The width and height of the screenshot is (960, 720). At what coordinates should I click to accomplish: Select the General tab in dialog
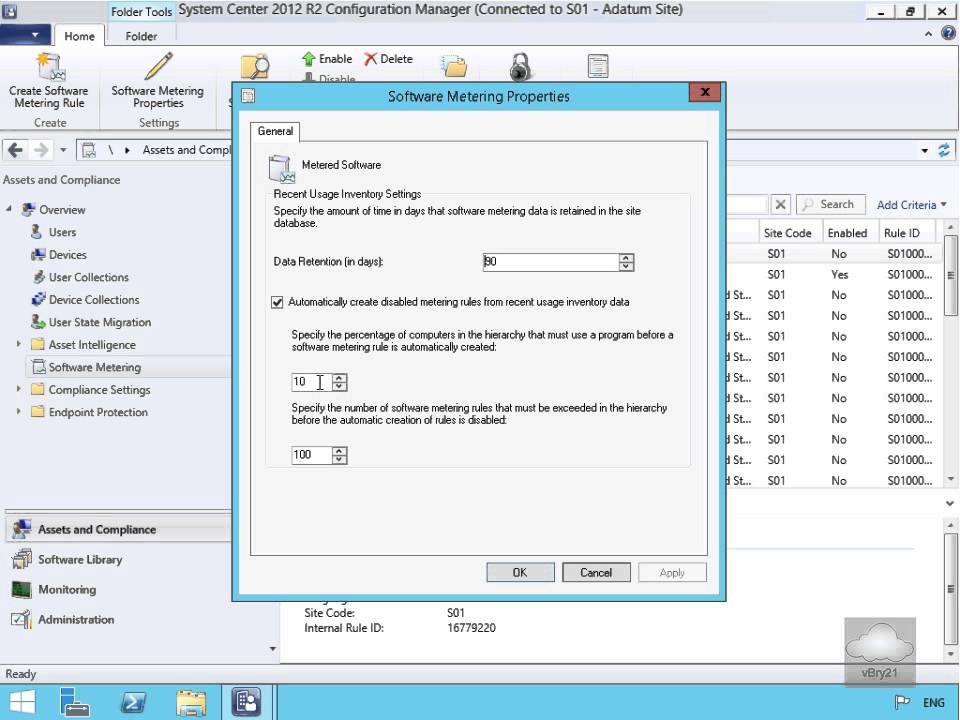click(276, 131)
